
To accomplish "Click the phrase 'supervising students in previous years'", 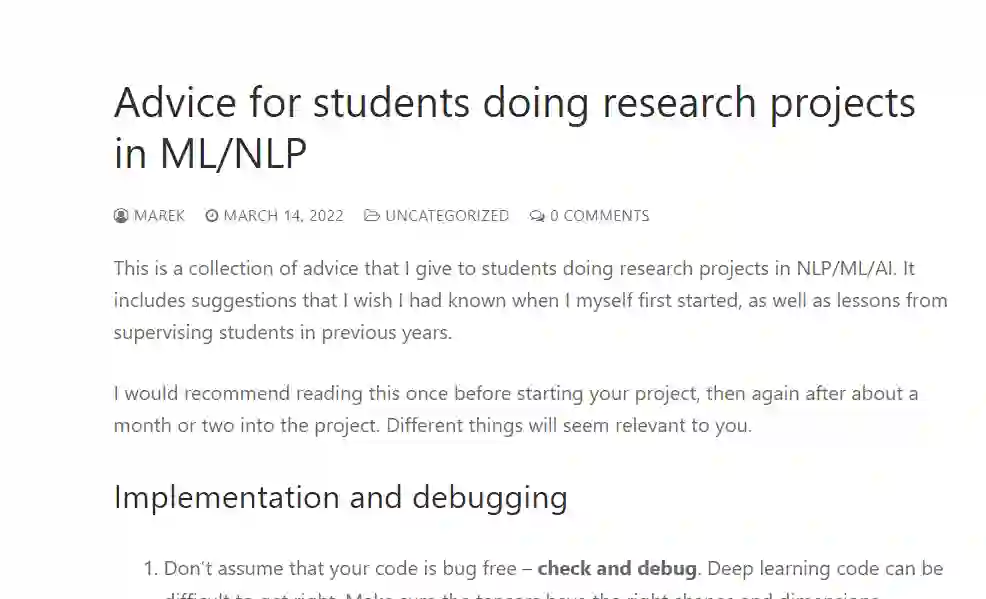I will click(x=283, y=332).
